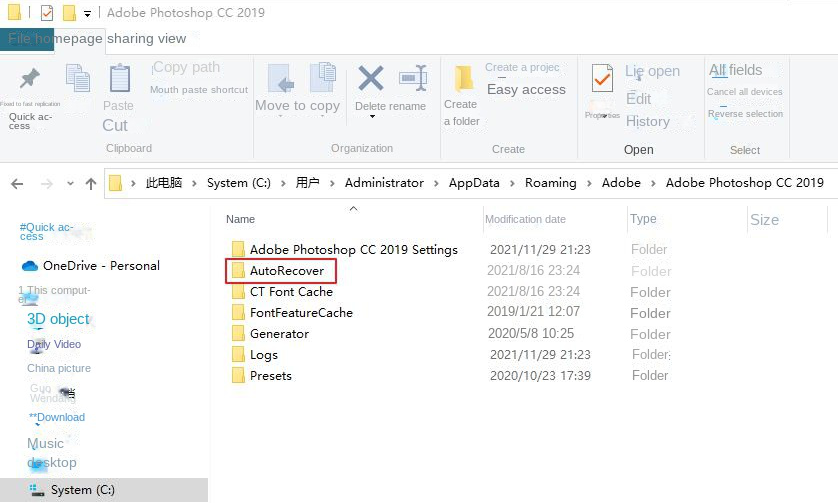Image resolution: width=838 pixels, height=503 pixels.
Task: Open the Customize Quick Access Toolbar arrow
Action: pos(88,14)
